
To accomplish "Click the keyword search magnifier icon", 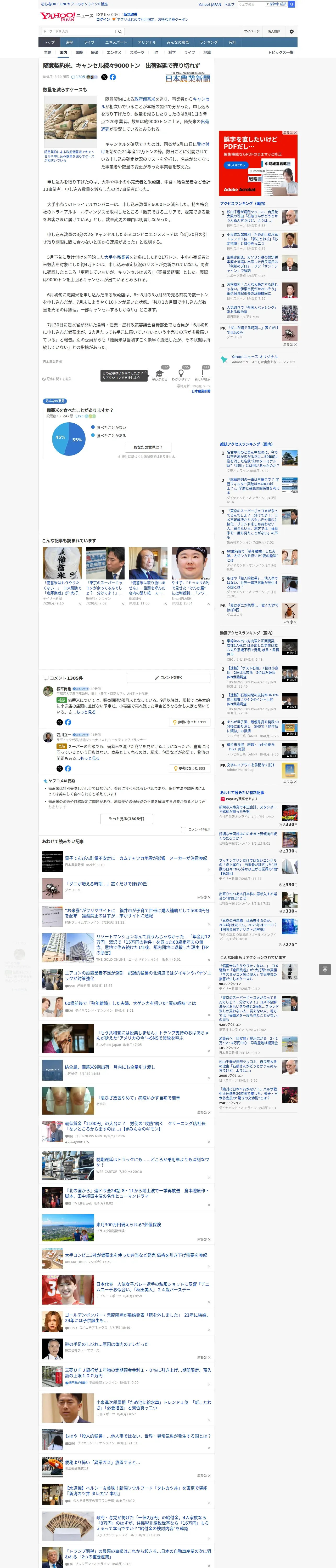I will [x=120, y=32].
